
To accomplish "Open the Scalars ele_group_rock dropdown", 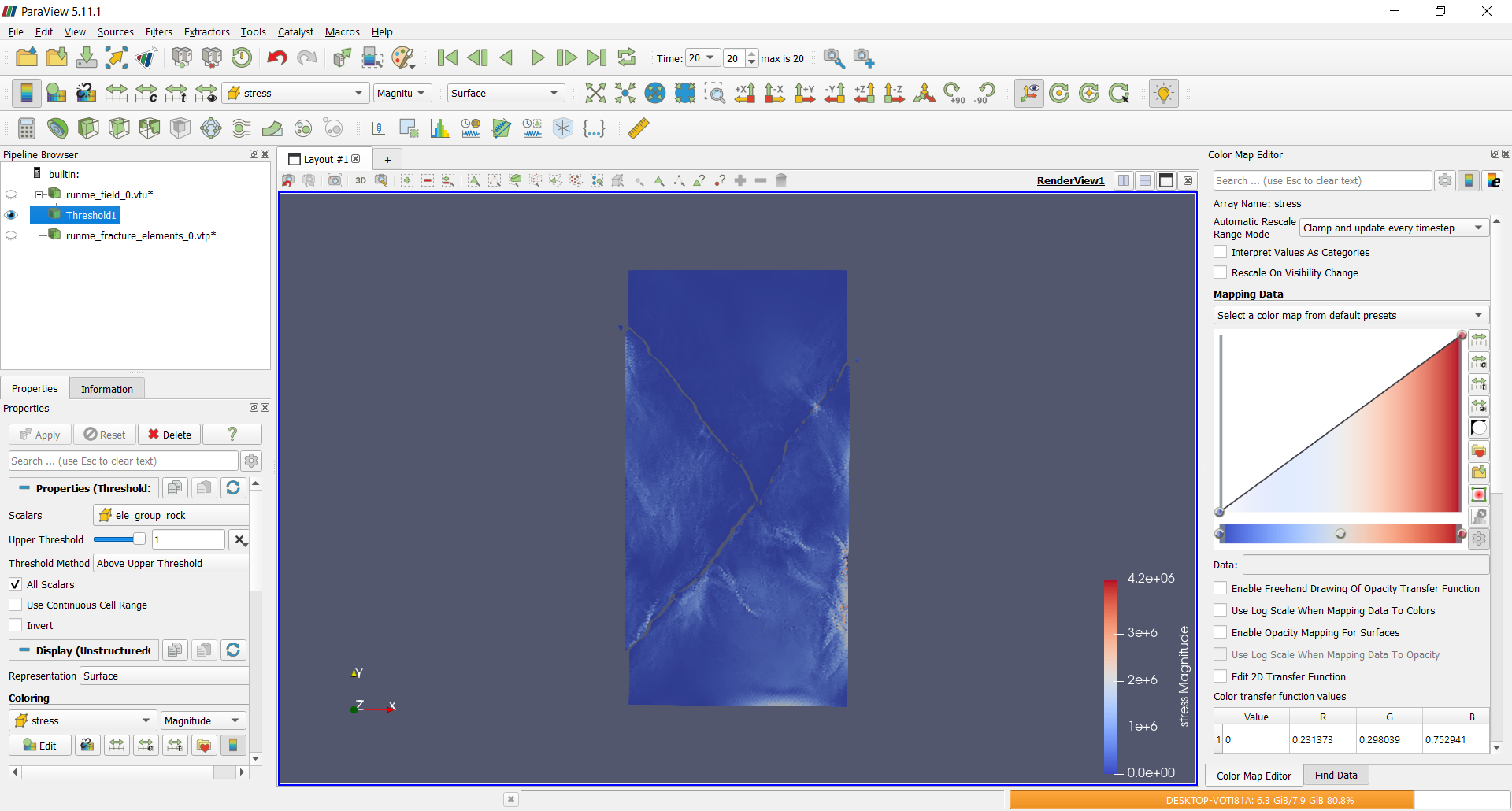I will pos(171,515).
